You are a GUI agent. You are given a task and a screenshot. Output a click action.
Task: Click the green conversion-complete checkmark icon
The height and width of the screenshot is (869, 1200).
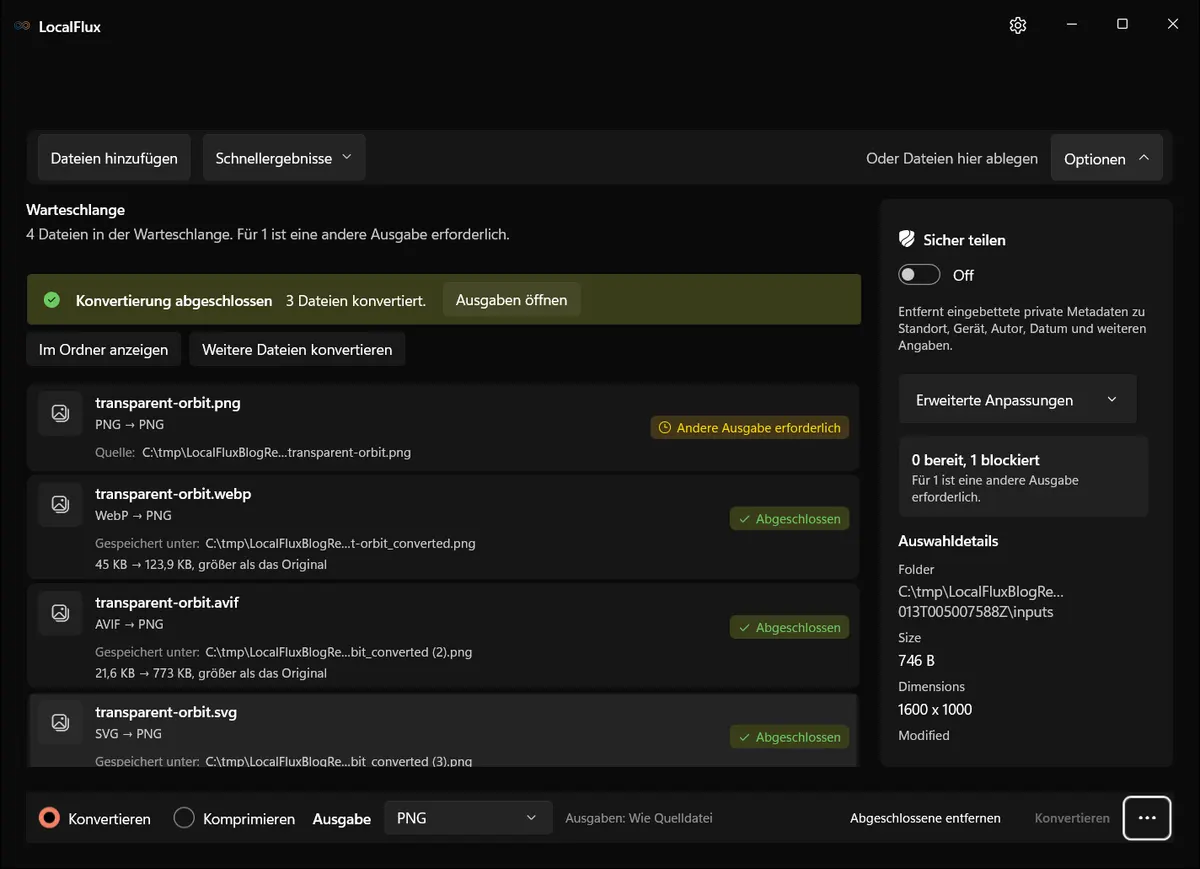(x=52, y=300)
